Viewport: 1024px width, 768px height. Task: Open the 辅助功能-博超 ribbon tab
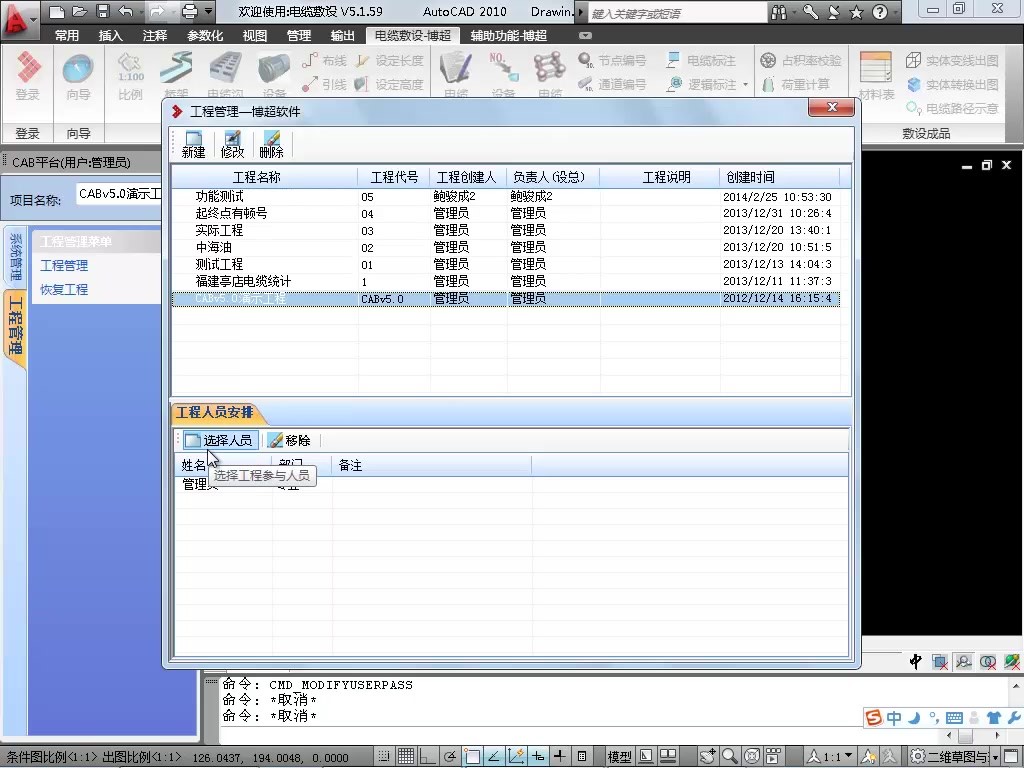point(509,35)
